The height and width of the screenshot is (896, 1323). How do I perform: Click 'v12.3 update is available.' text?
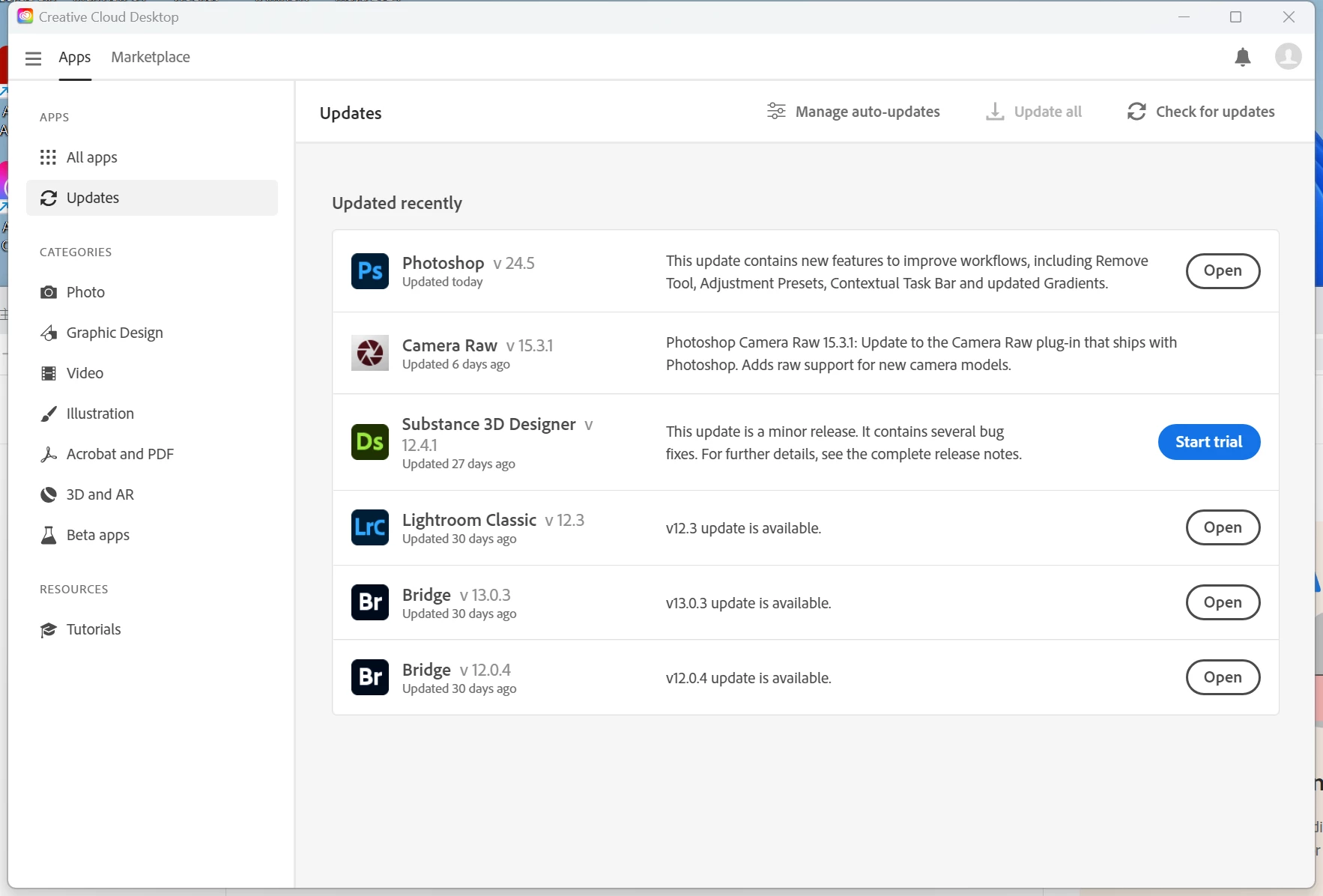pos(744,528)
